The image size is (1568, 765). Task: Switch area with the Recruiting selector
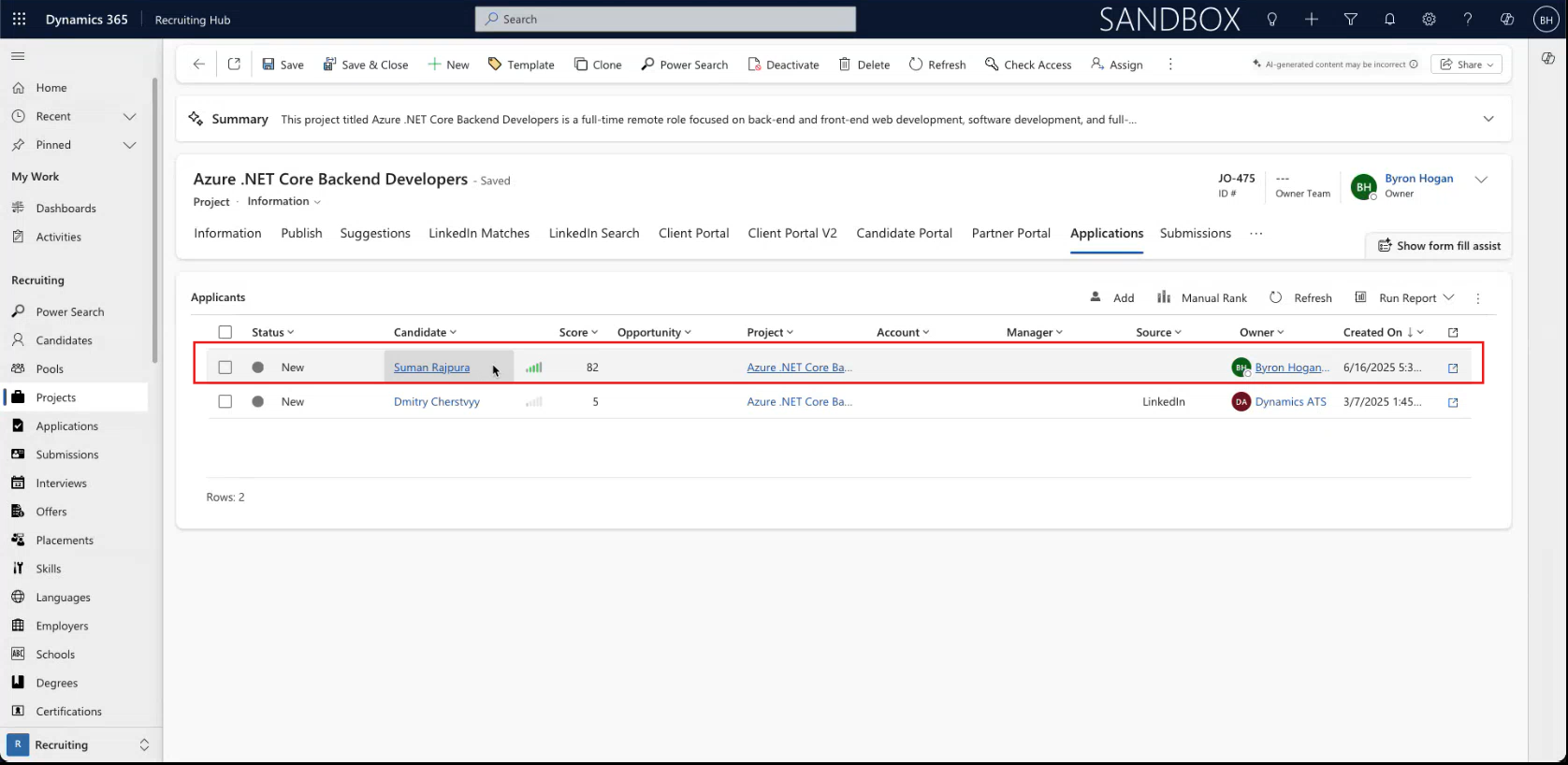pyautogui.click(x=80, y=744)
